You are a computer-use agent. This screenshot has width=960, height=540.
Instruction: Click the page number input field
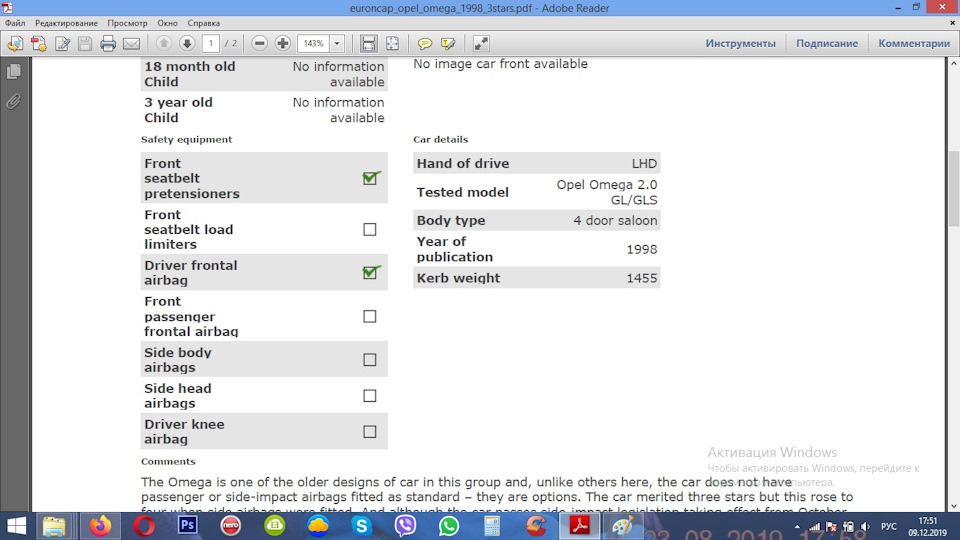[x=211, y=43]
